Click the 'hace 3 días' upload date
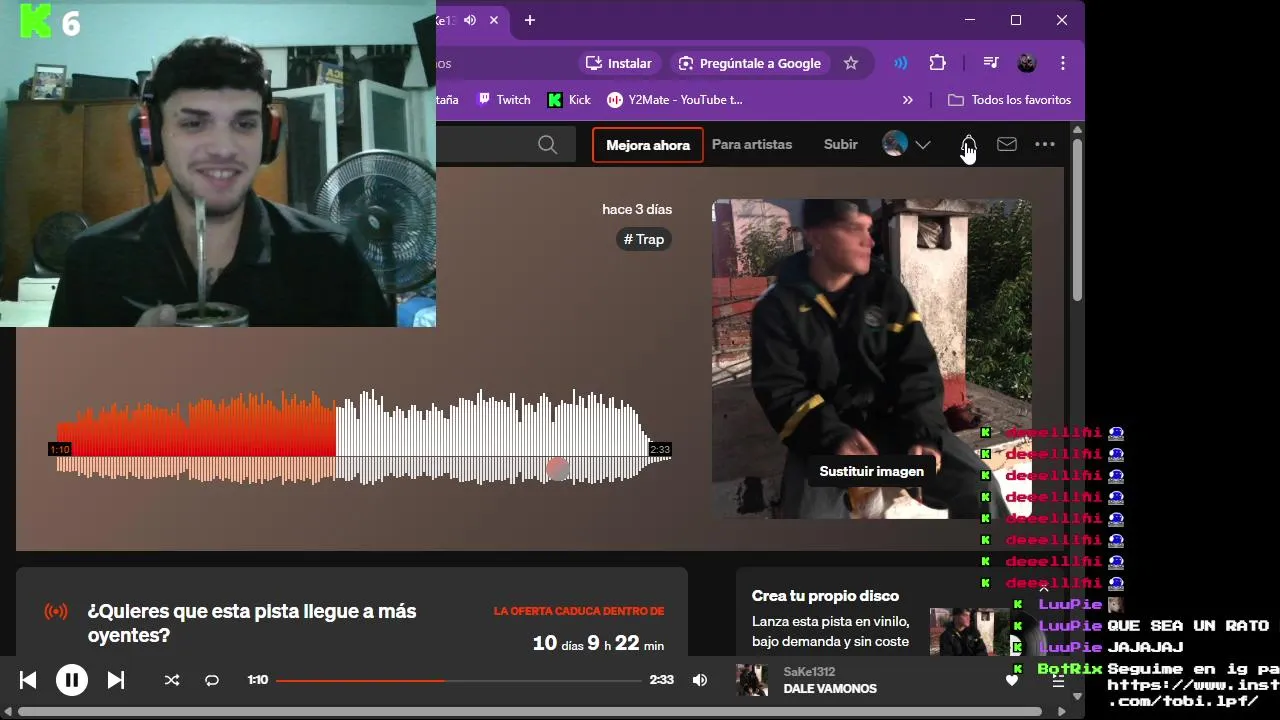This screenshot has width=1280, height=720. [x=637, y=209]
